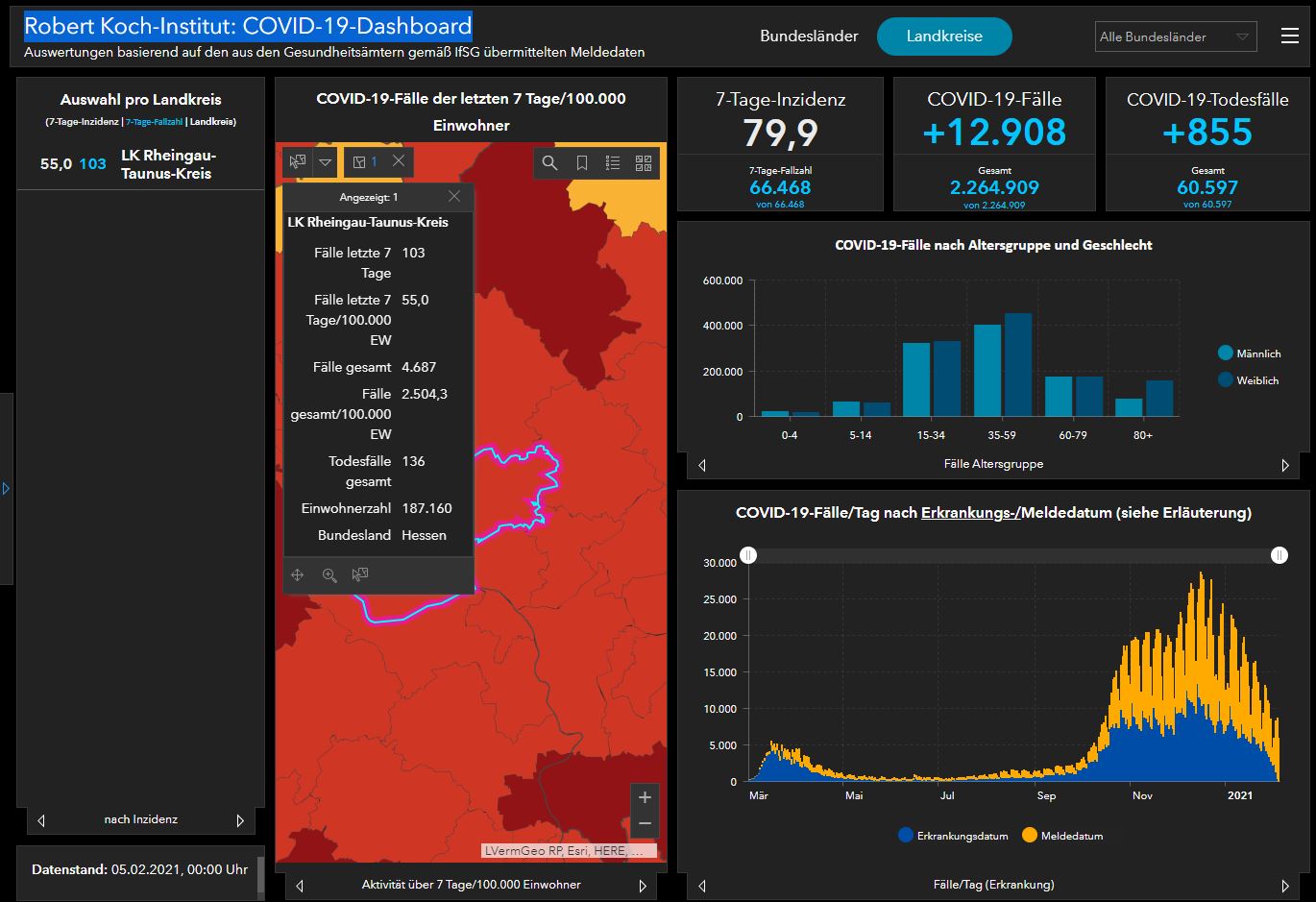This screenshot has height=902, width=1316.
Task: Click total cases value 2.264.909
Action: 994,188
